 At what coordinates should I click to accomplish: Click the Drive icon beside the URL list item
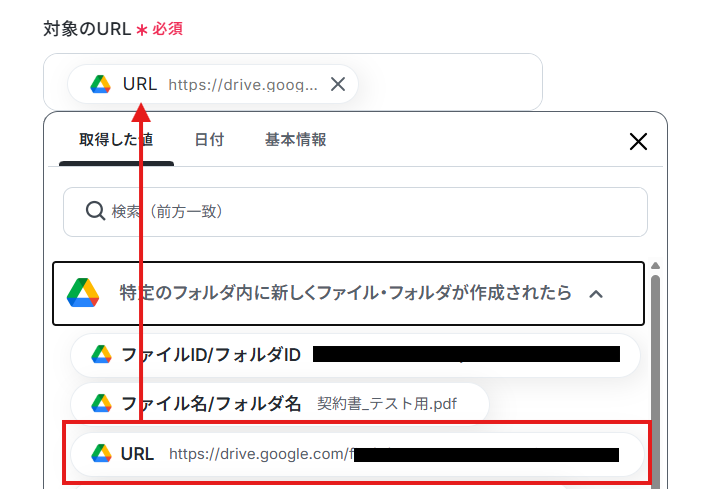101,453
